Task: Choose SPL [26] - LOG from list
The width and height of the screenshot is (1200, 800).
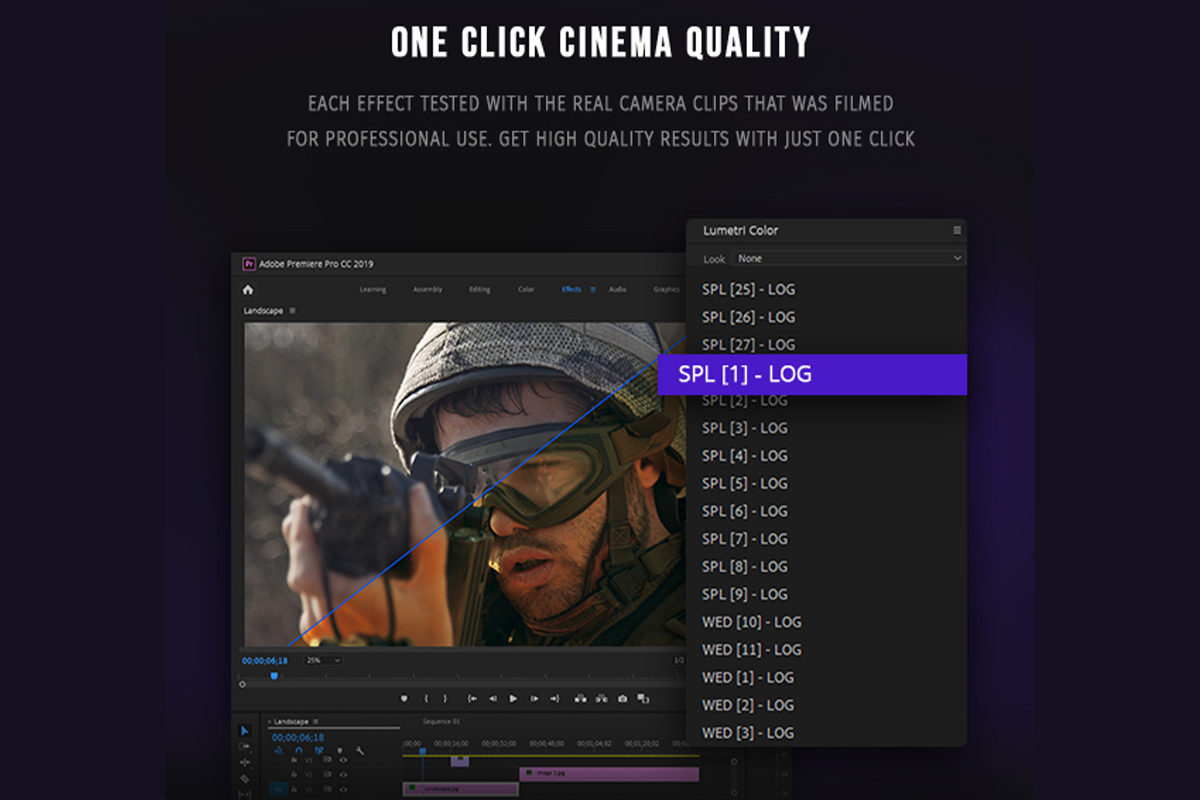Action: 748,317
